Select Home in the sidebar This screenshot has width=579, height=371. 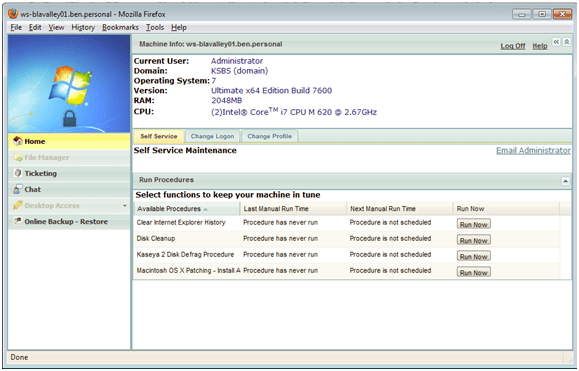click(x=69, y=141)
